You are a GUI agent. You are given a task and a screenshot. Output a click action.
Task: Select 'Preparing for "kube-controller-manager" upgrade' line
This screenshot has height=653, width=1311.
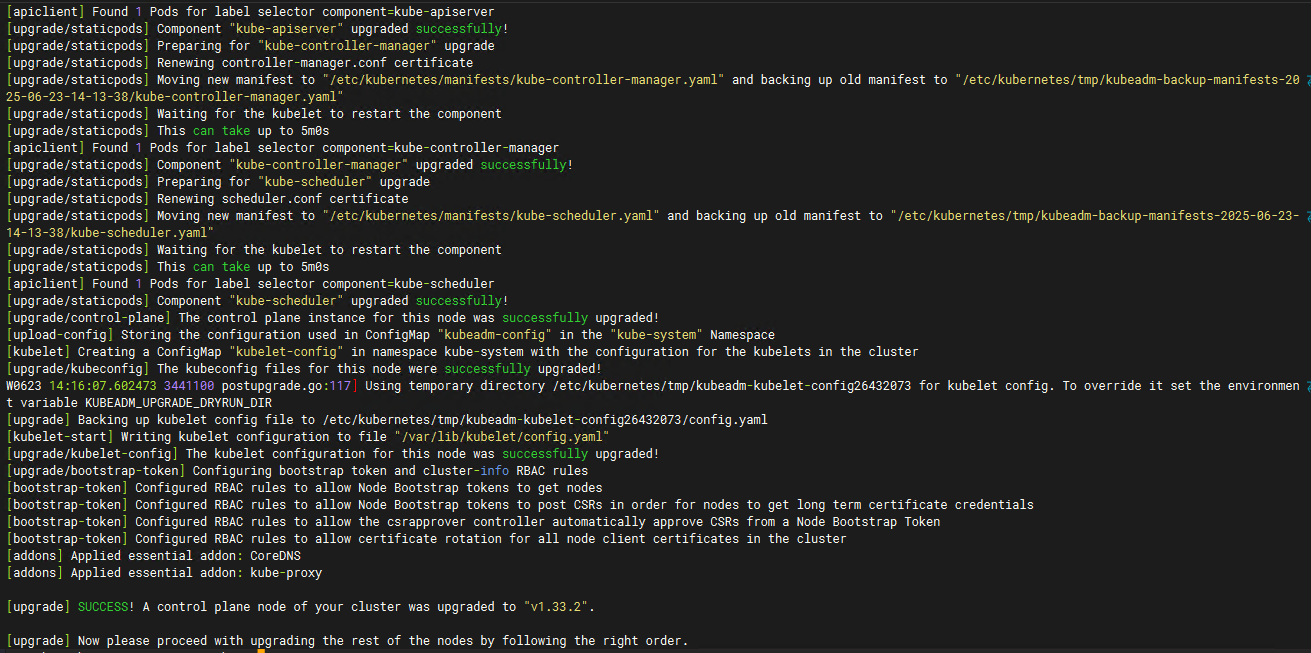(x=250, y=45)
